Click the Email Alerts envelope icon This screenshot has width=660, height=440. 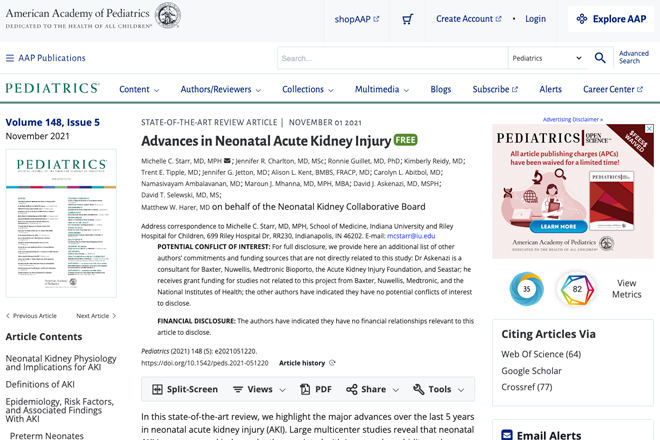coord(507,435)
